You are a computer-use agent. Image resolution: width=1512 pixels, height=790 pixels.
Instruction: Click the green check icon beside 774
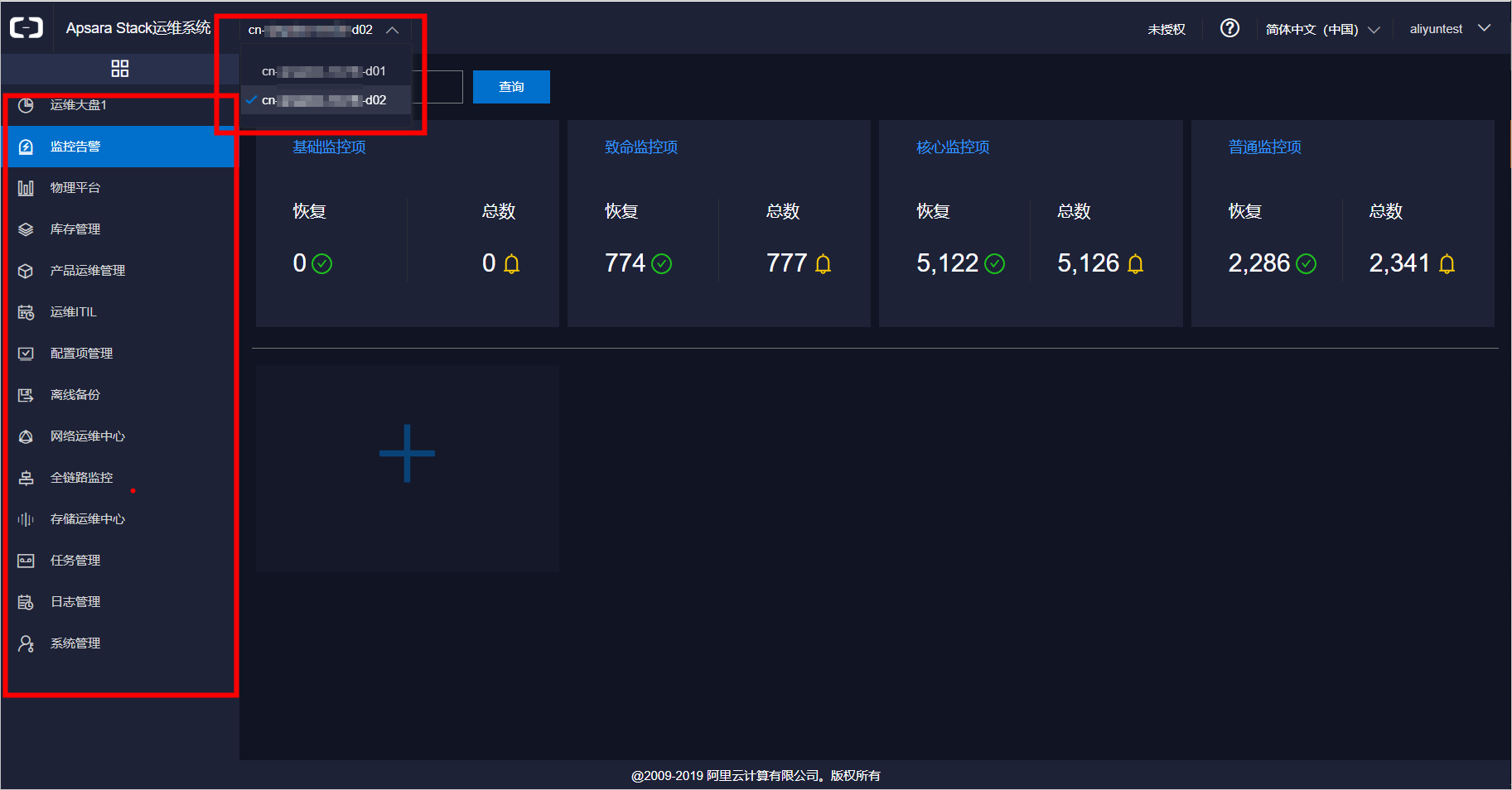[662, 264]
